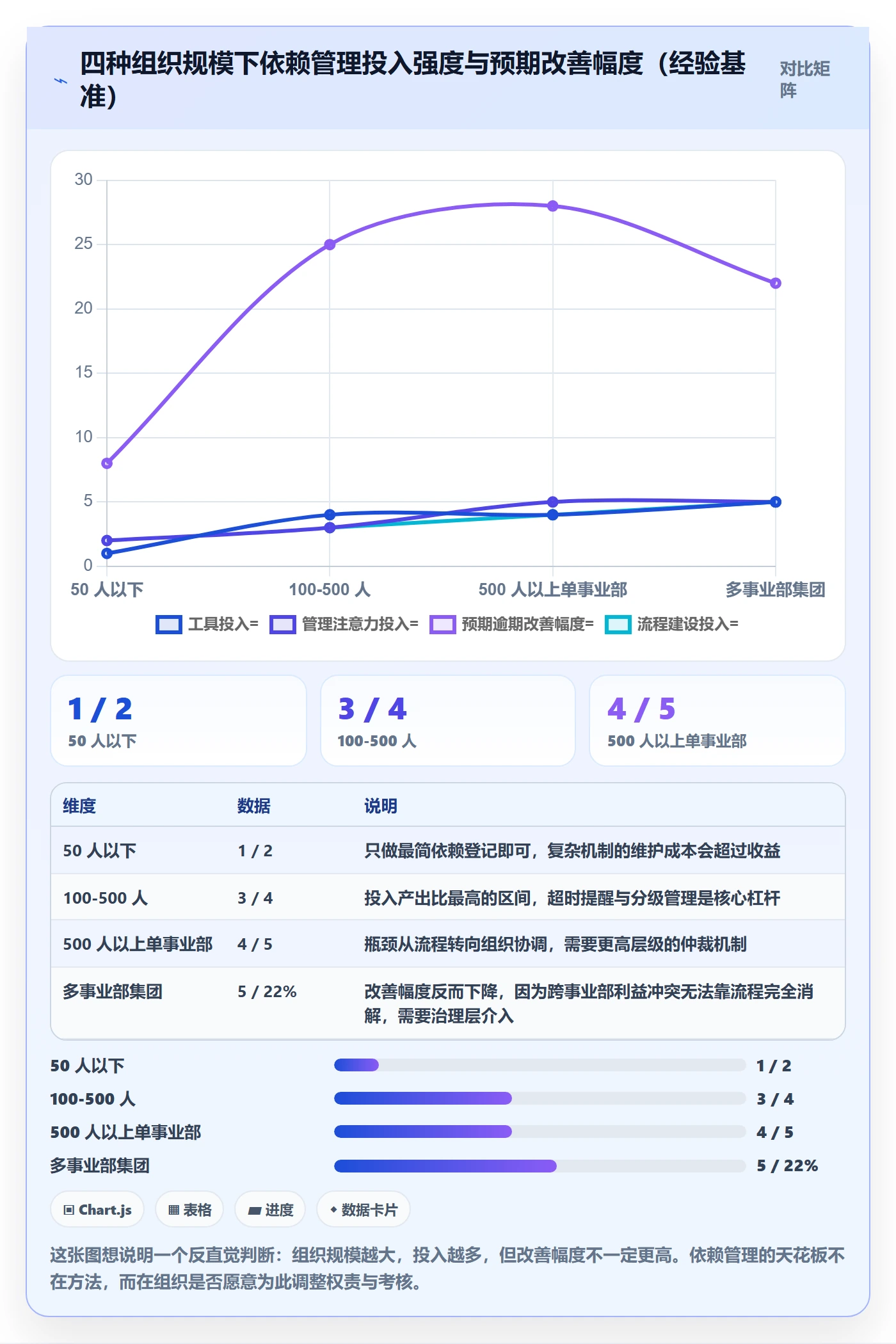The height and width of the screenshot is (1344, 896).
Task: Select the 多事业部集团 table row cell
Action: coord(113,991)
